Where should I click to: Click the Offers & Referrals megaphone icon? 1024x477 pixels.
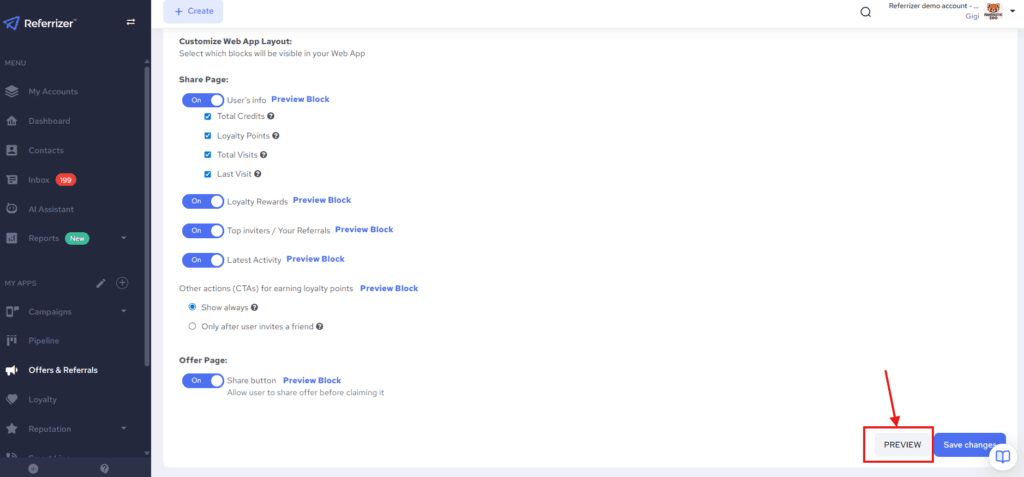pyautogui.click(x=12, y=370)
